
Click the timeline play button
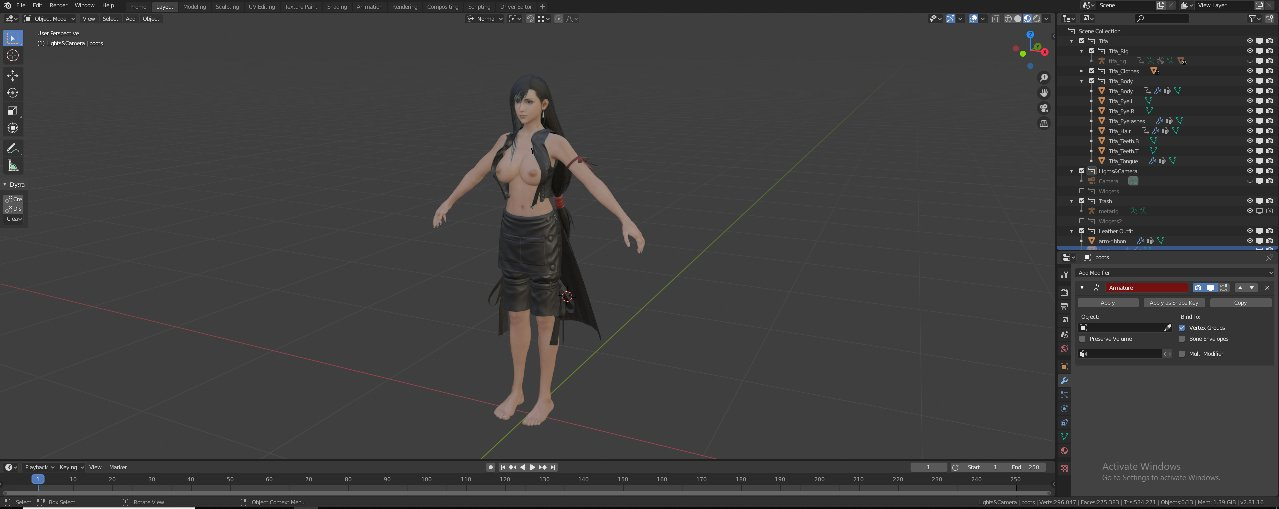point(533,467)
